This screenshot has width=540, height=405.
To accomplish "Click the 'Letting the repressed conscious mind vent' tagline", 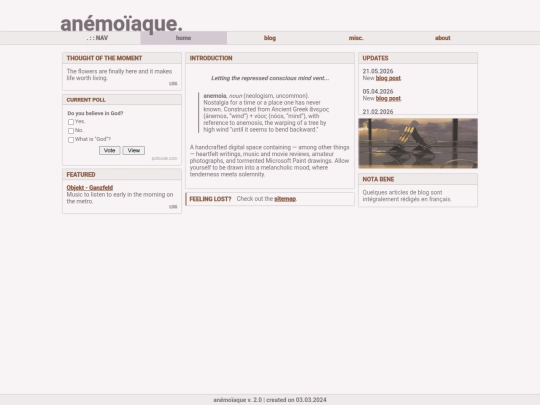I will [270, 78].
